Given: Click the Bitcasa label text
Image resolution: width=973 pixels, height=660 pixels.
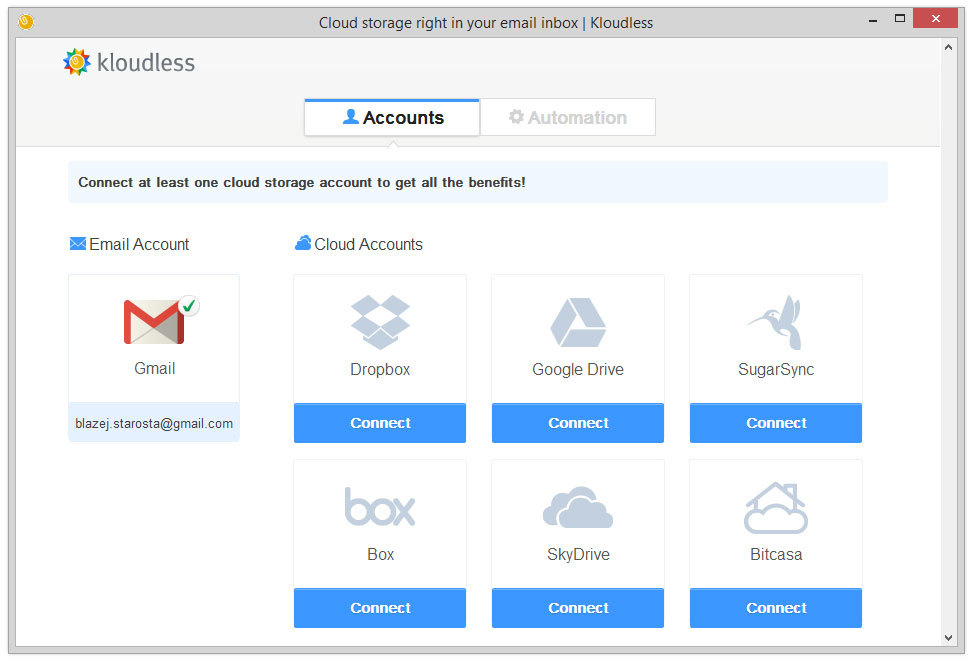Looking at the screenshot, I should coord(776,555).
